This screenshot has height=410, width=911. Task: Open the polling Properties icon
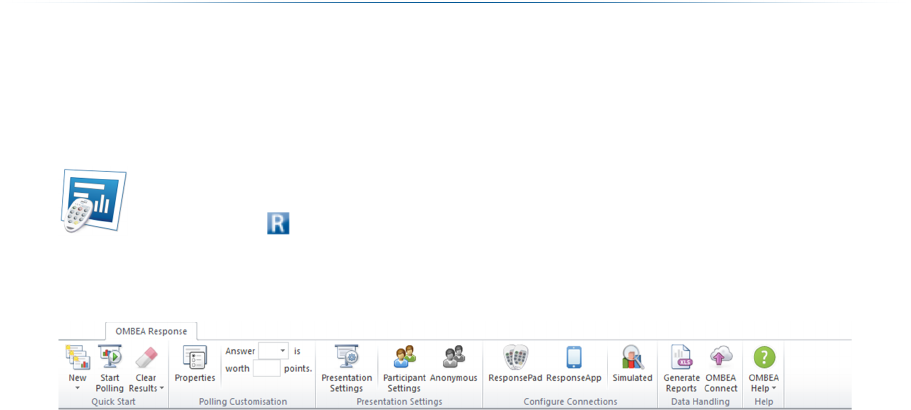(x=195, y=357)
